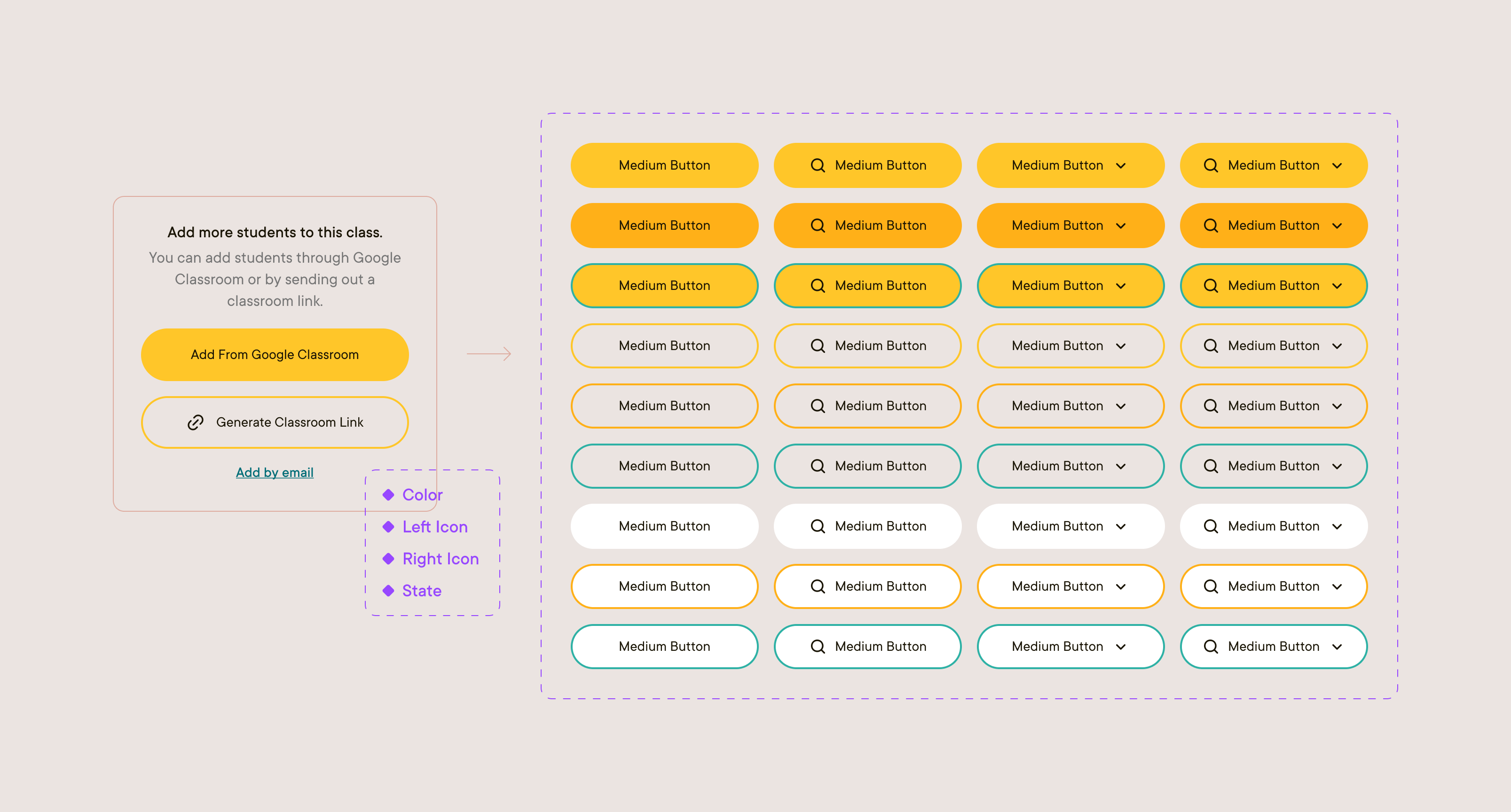
Task: Click Add From Google Classroom button
Action: (275, 355)
